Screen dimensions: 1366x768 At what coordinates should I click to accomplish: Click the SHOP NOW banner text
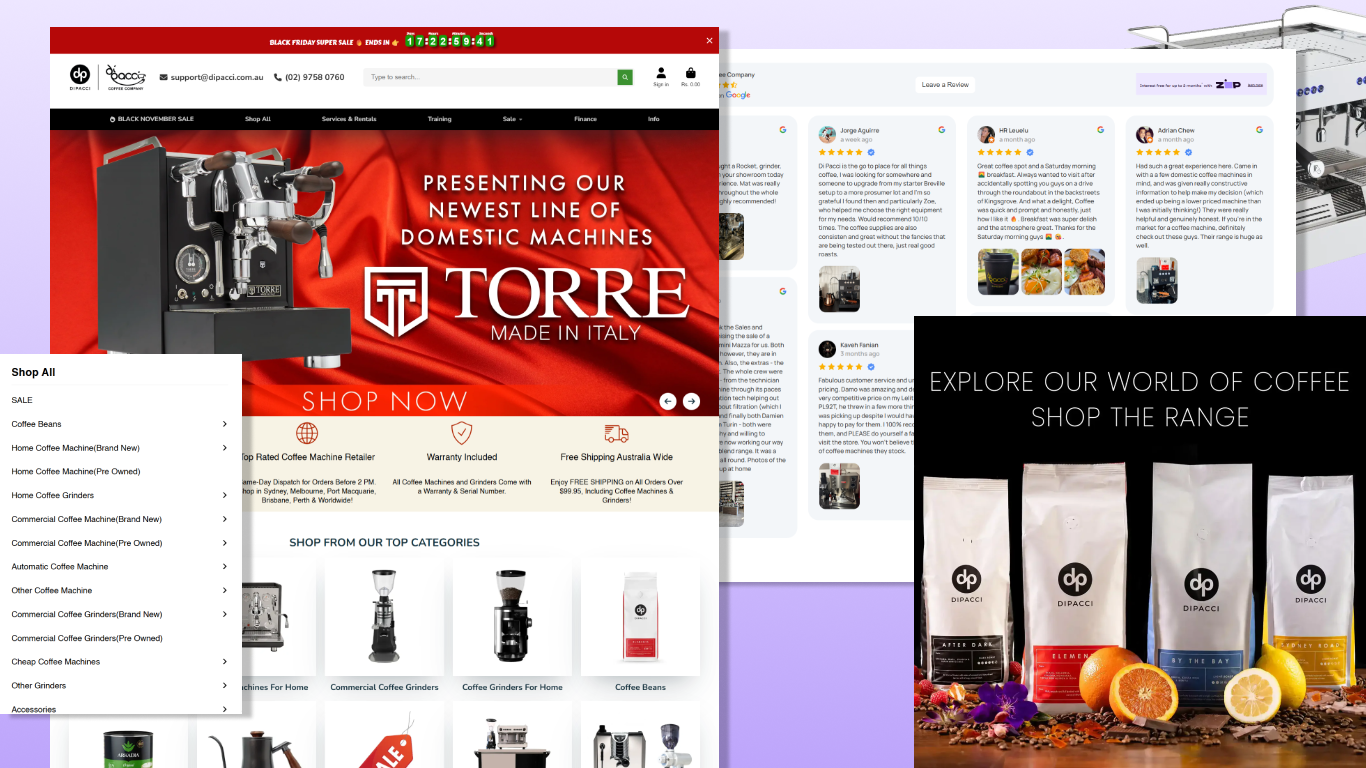[385, 401]
